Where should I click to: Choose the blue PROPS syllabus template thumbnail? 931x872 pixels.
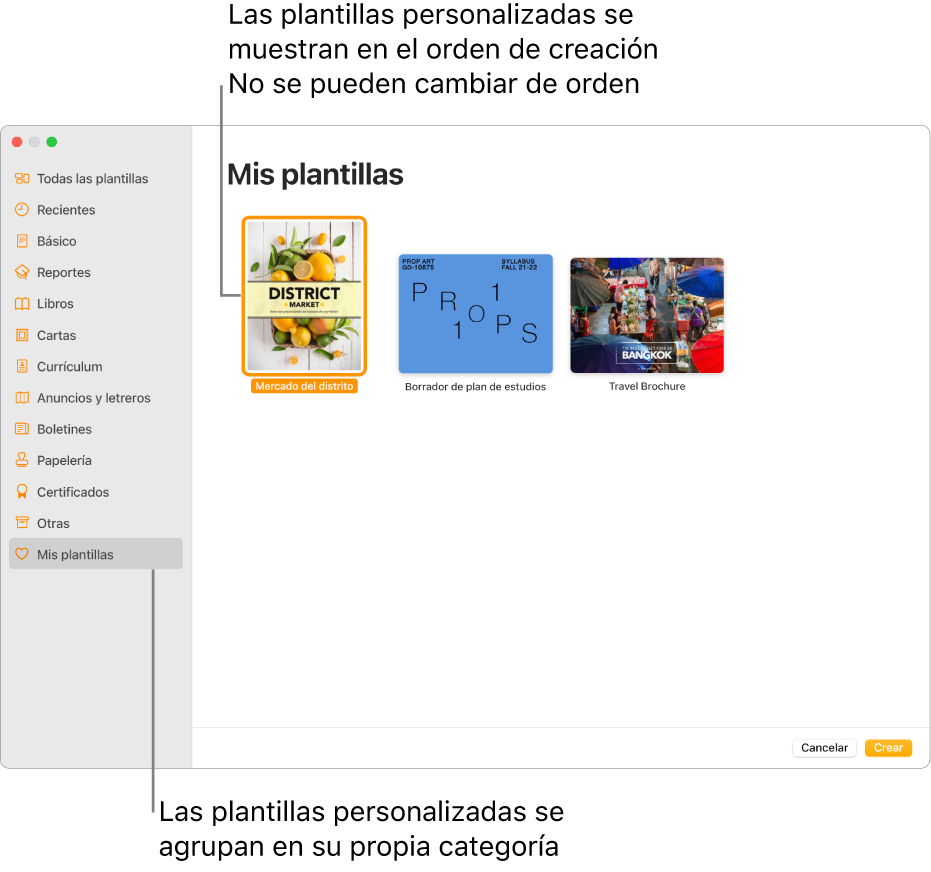(476, 314)
